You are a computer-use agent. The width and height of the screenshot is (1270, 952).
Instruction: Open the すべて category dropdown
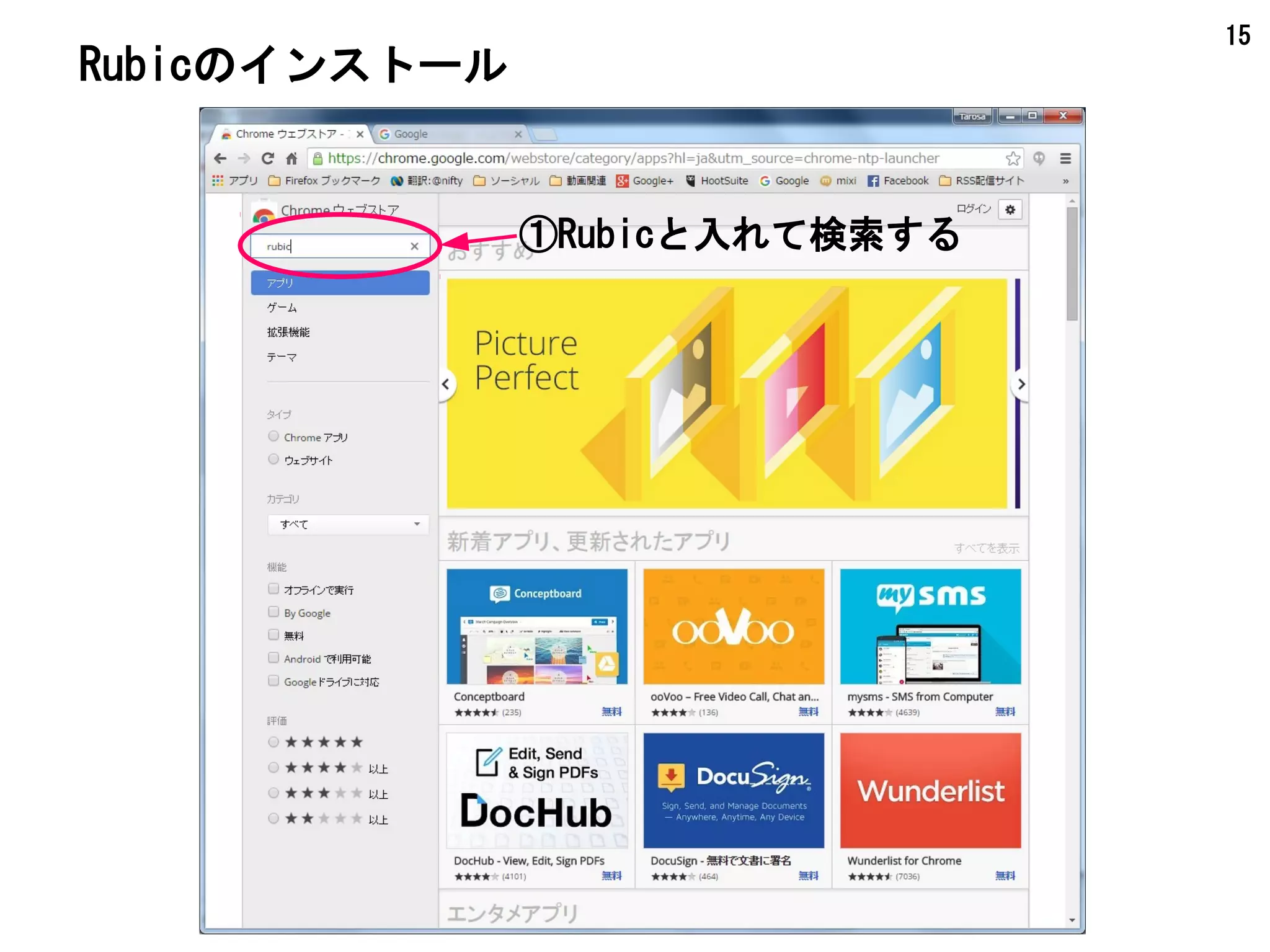[349, 524]
